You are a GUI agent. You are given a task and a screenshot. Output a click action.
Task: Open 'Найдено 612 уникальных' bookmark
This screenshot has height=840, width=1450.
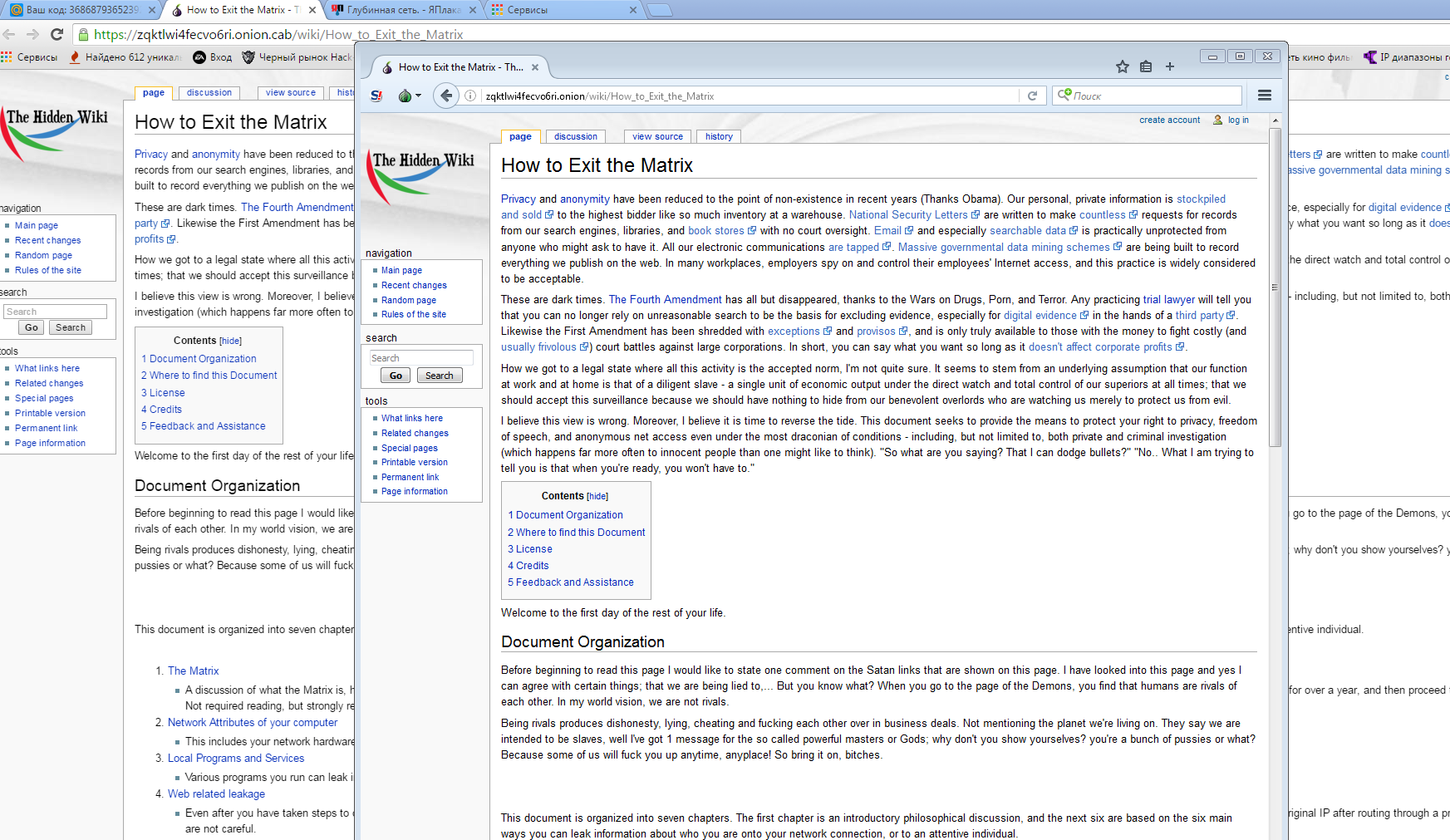point(125,57)
